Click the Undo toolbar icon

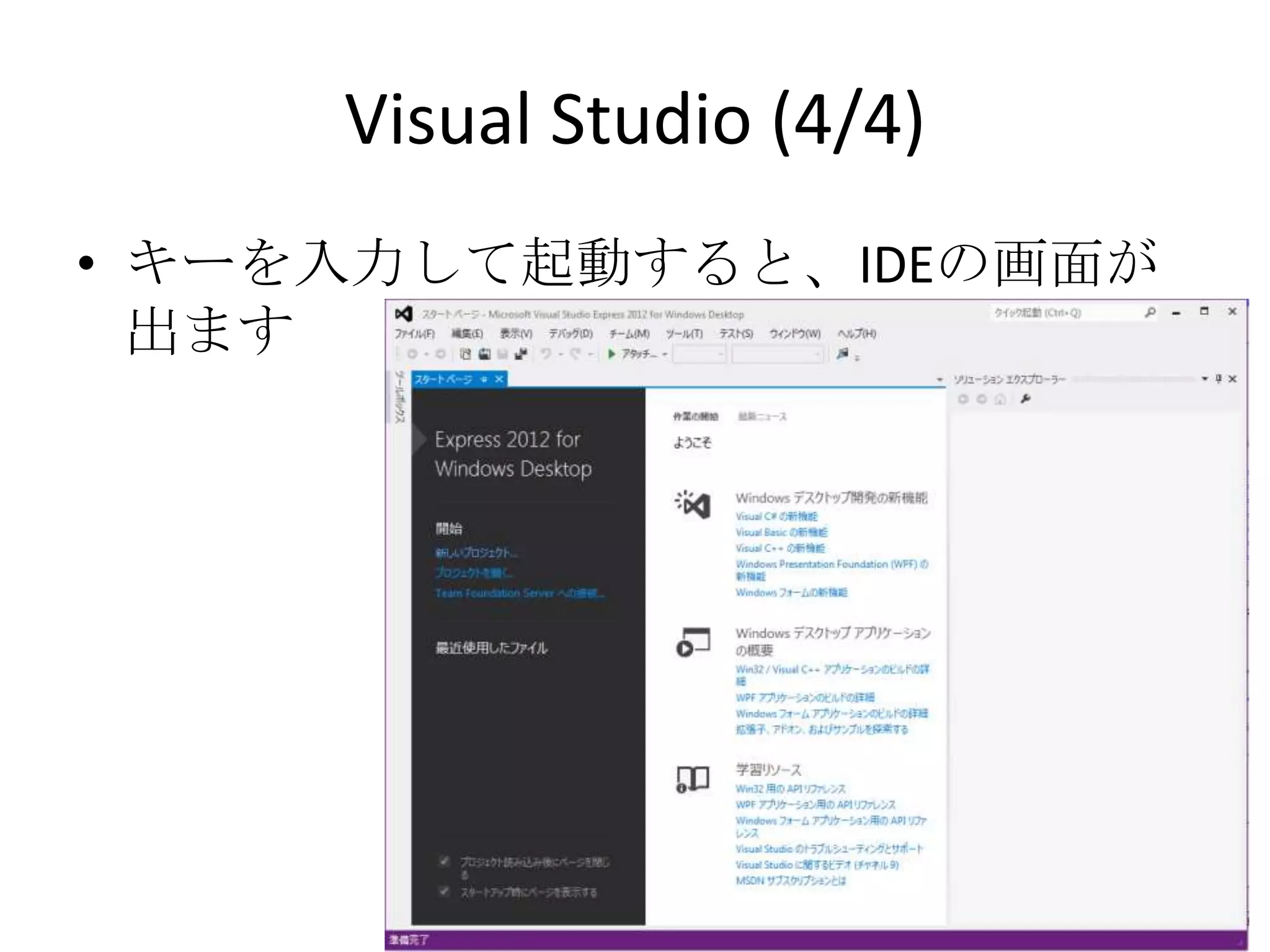point(546,354)
